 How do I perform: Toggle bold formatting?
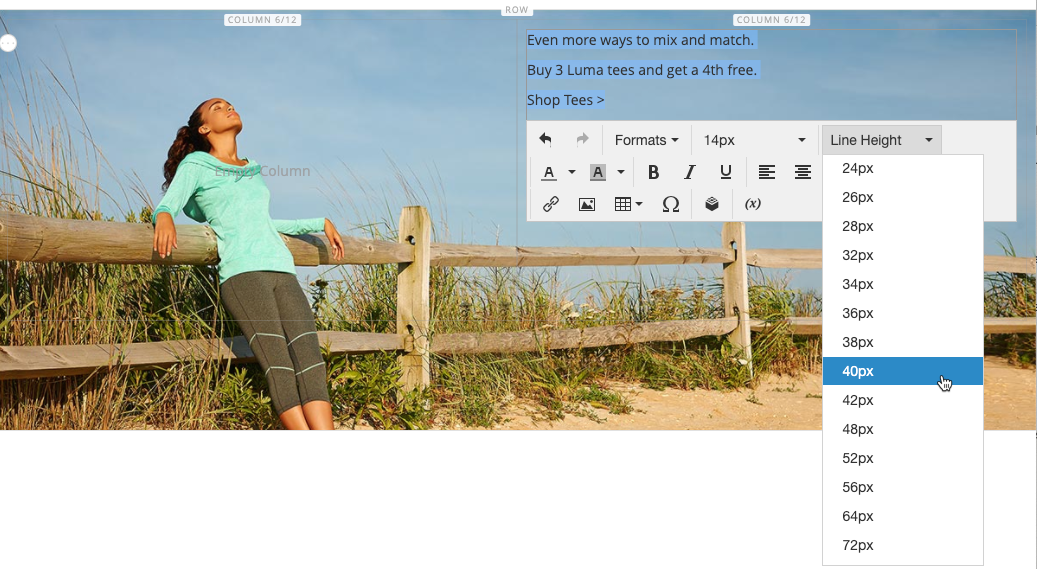pyautogui.click(x=653, y=172)
